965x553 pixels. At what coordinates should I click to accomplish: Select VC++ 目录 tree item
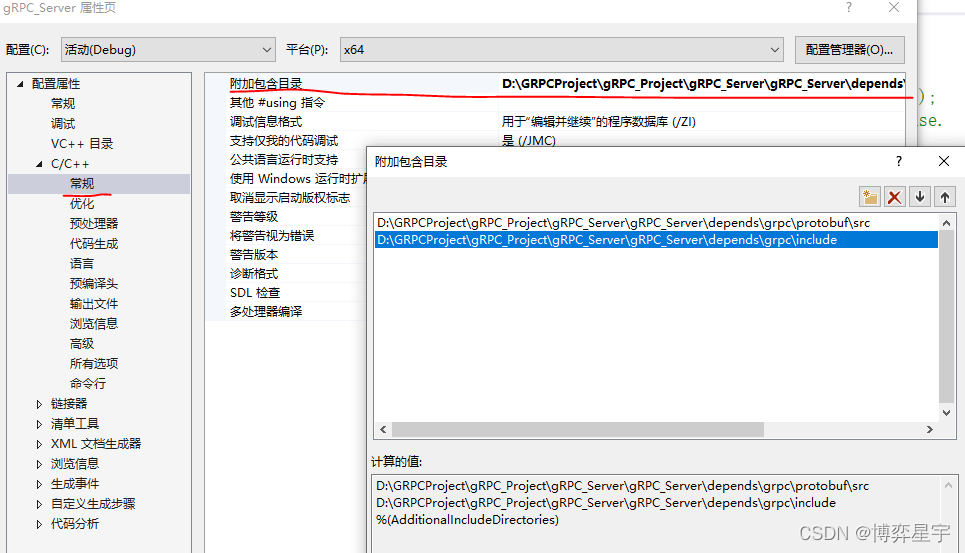pos(82,144)
